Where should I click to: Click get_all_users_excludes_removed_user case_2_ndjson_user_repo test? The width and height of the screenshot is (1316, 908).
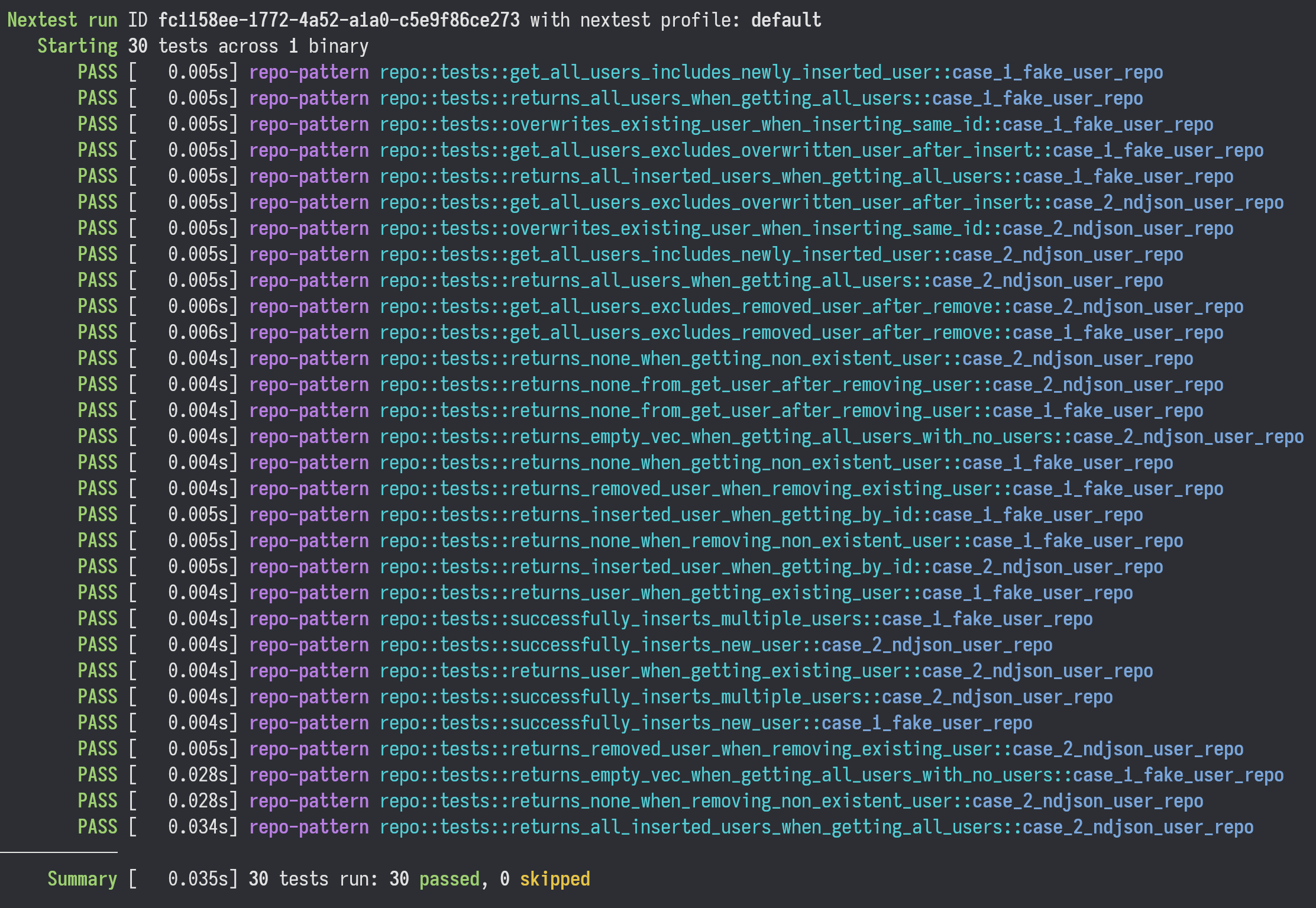tap(811, 306)
